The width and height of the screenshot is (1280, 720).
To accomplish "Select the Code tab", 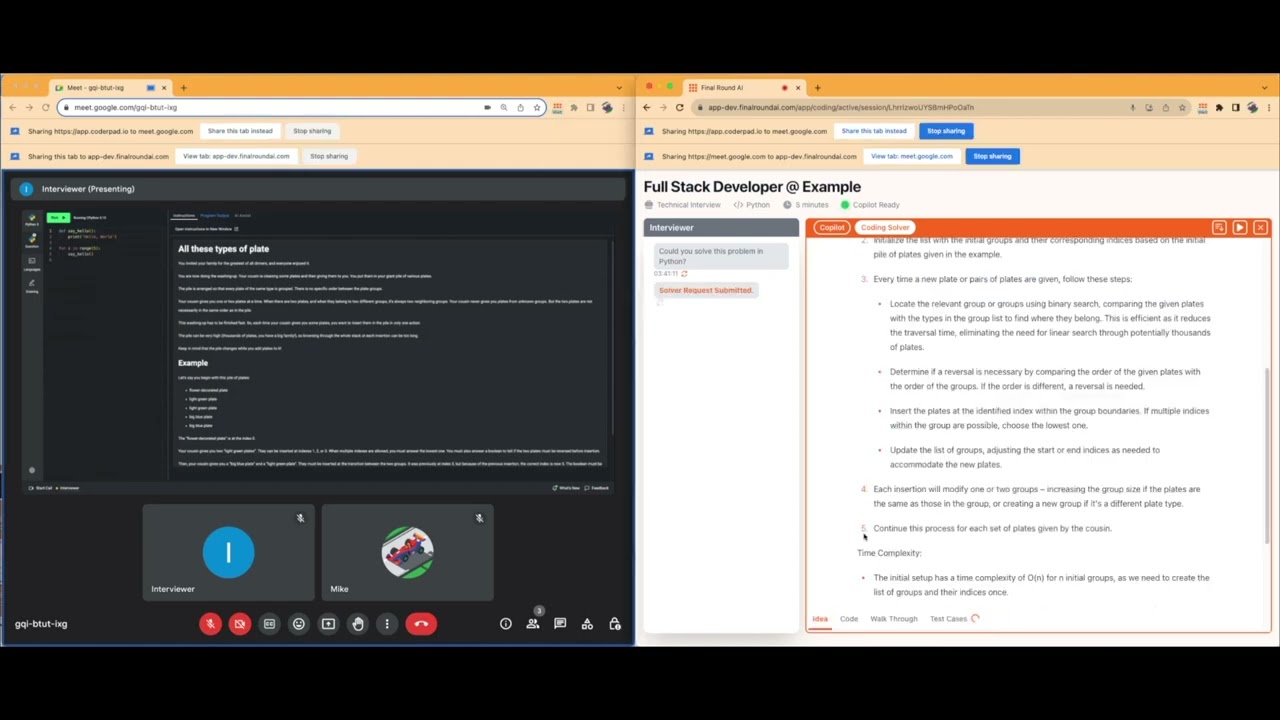I will [x=849, y=619].
